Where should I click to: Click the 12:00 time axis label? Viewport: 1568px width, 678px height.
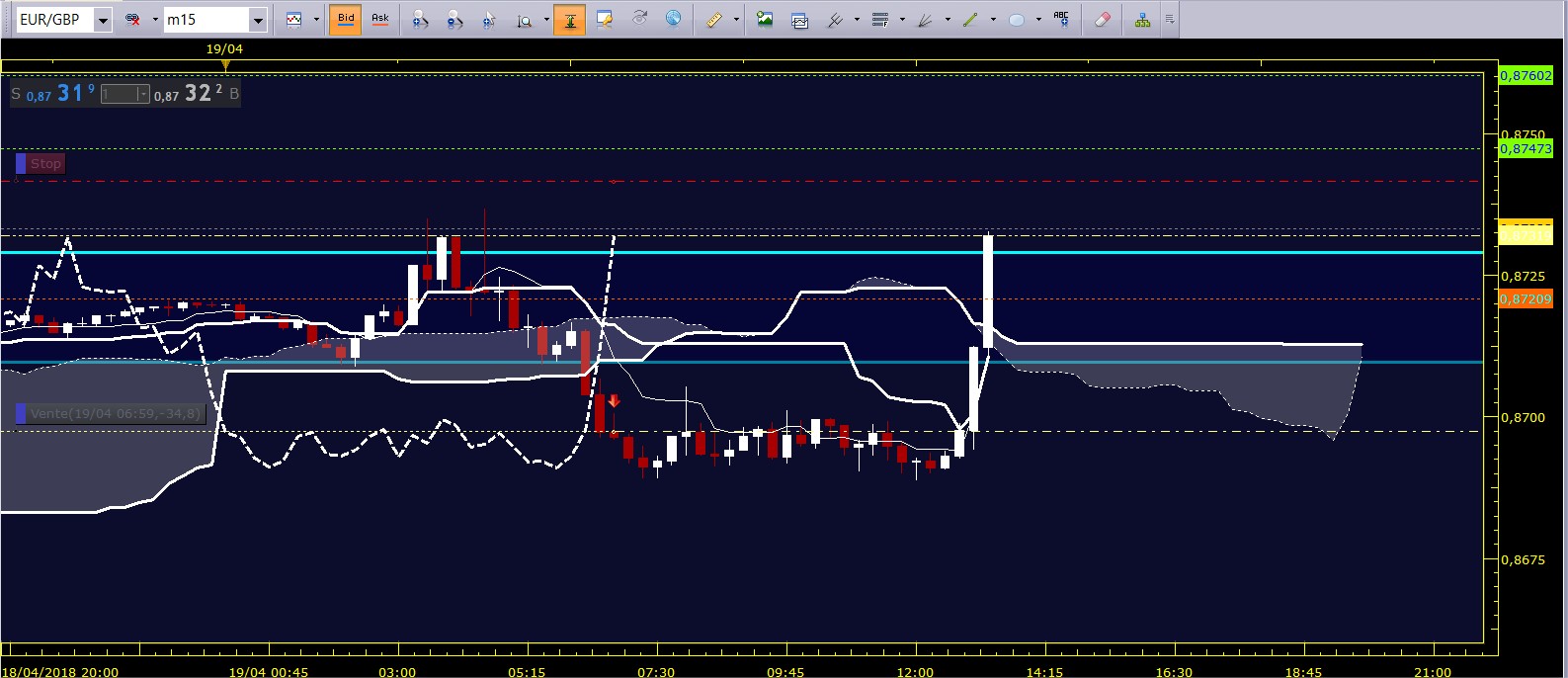pyautogui.click(x=915, y=671)
